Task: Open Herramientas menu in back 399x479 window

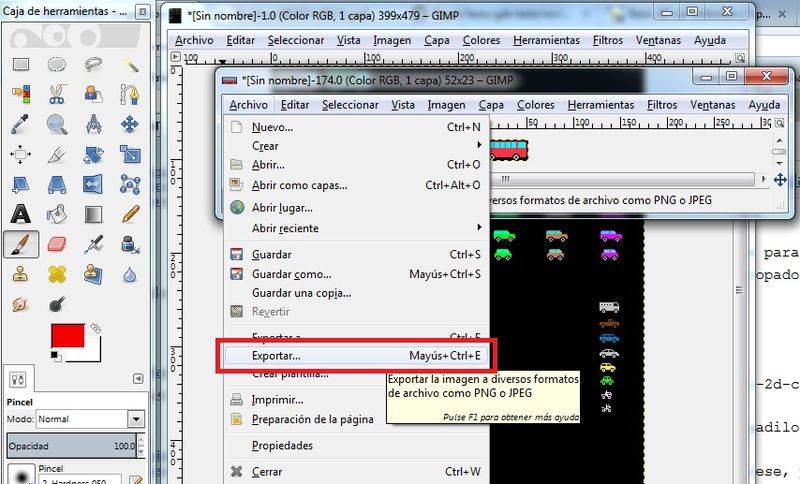Action: pos(546,40)
